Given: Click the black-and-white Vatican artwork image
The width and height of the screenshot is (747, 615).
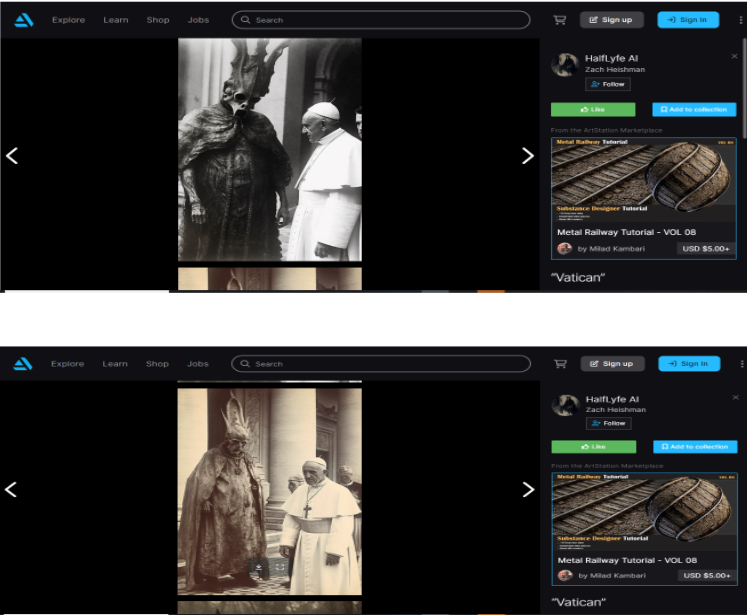Looking at the screenshot, I should point(270,150).
